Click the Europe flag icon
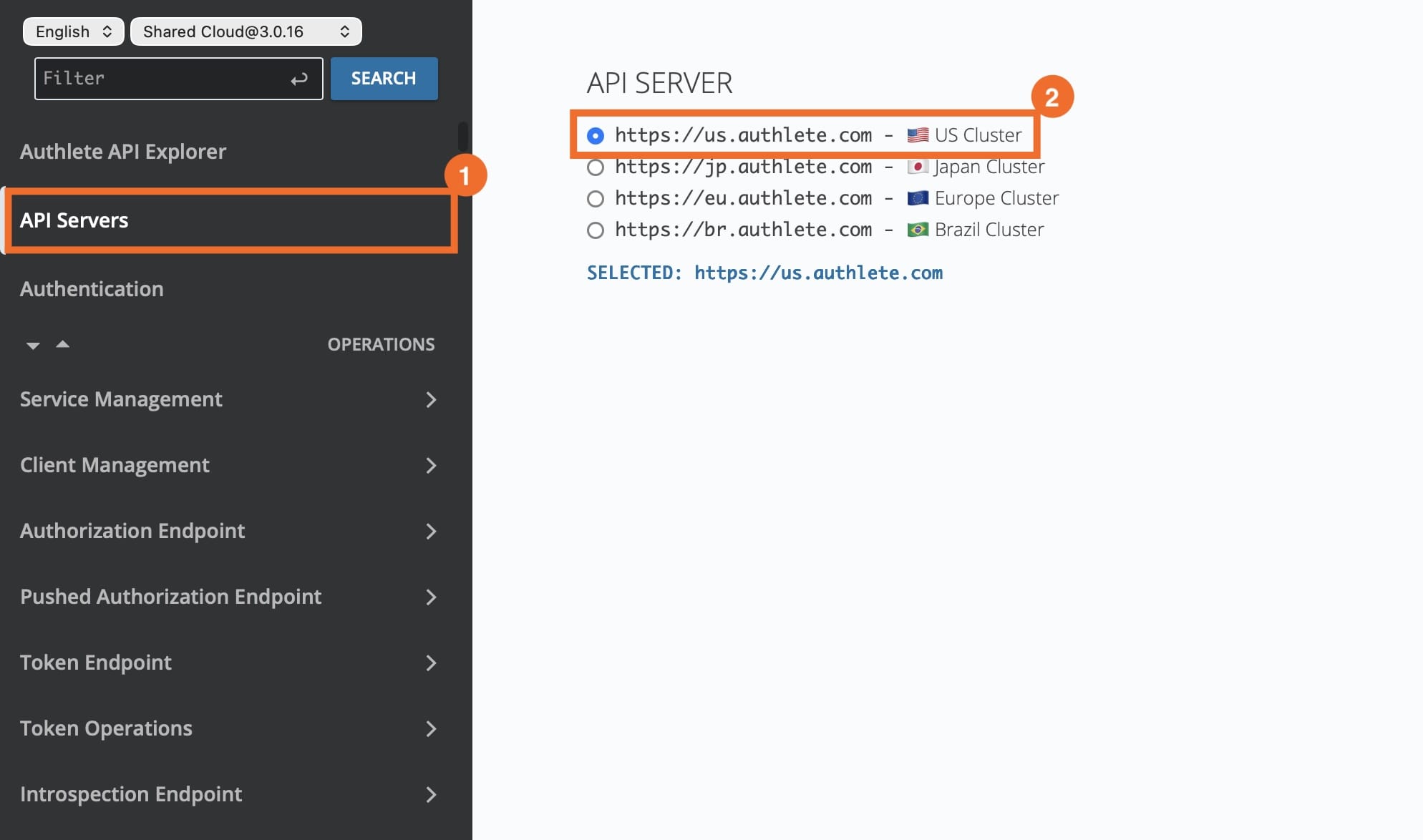Screen dimensions: 1423x840 click(918, 198)
